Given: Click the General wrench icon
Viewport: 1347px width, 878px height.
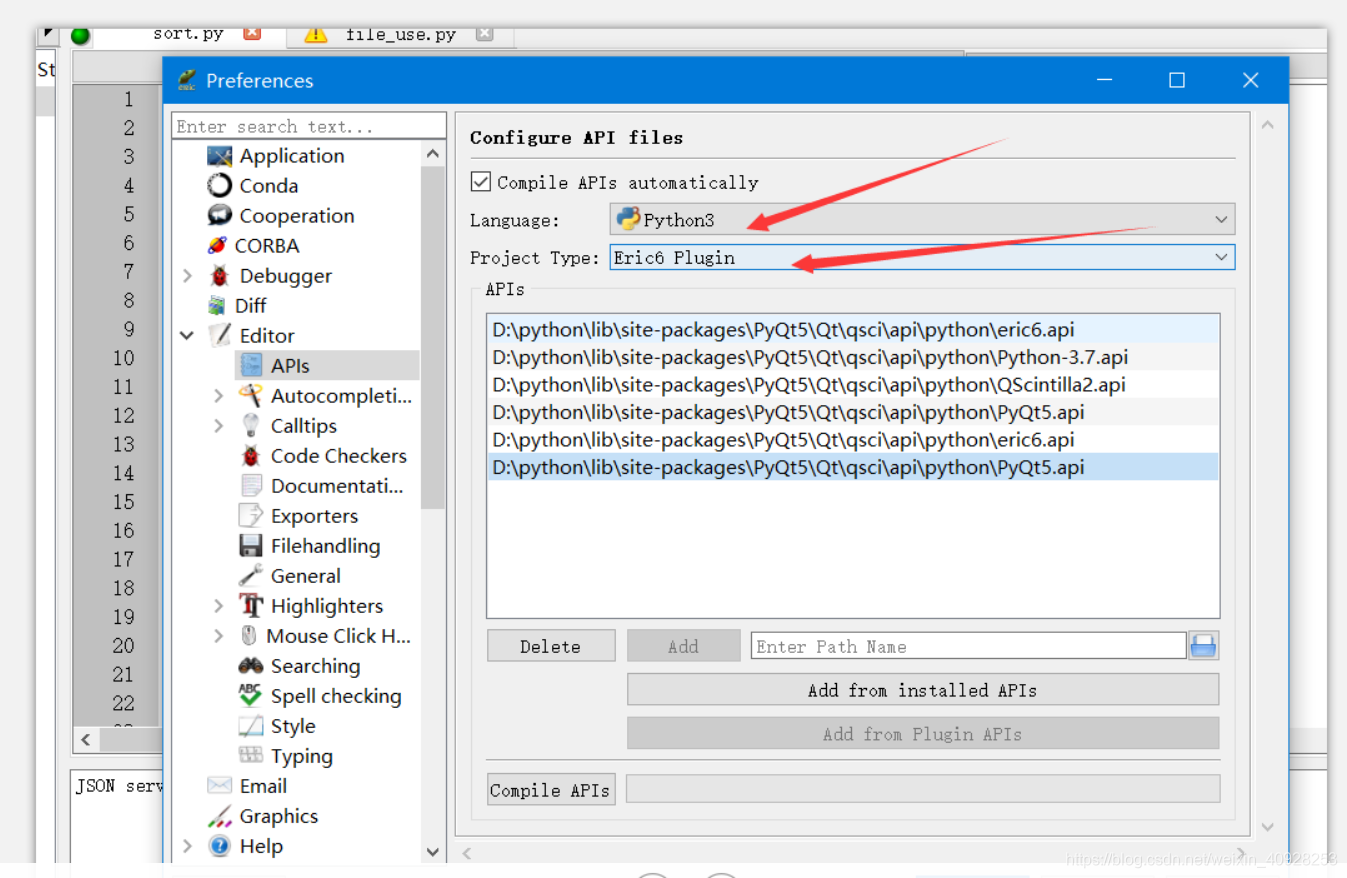Looking at the screenshot, I should [x=251, y=576].
